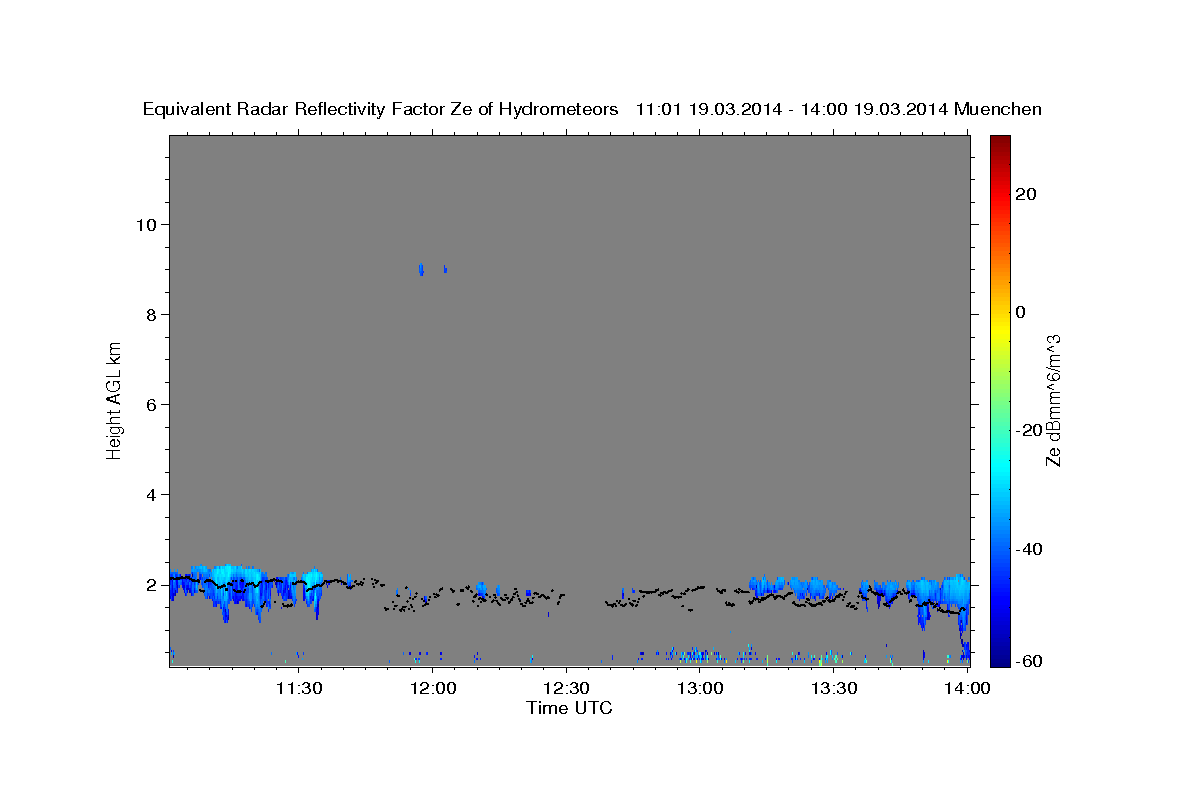Click the '11:30' time tick label
The image size is (1200, 800).
299,688
